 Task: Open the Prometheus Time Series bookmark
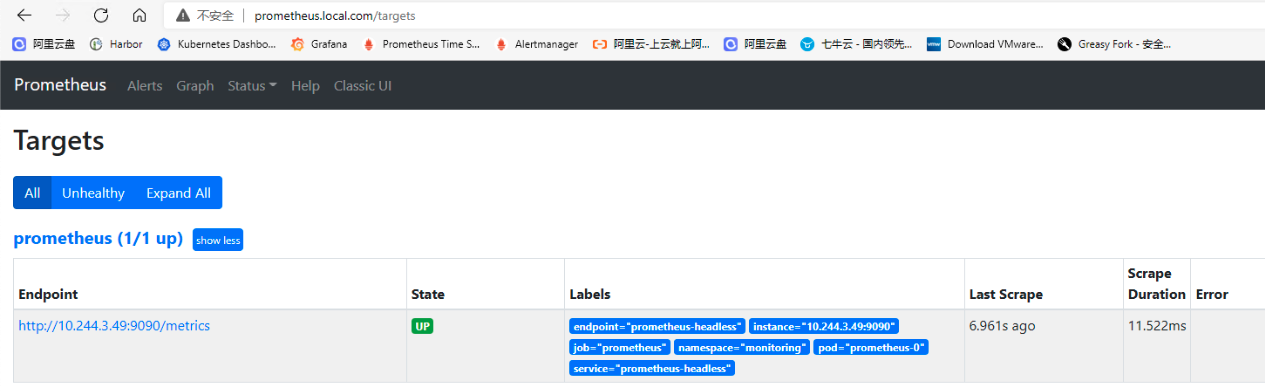421,44
